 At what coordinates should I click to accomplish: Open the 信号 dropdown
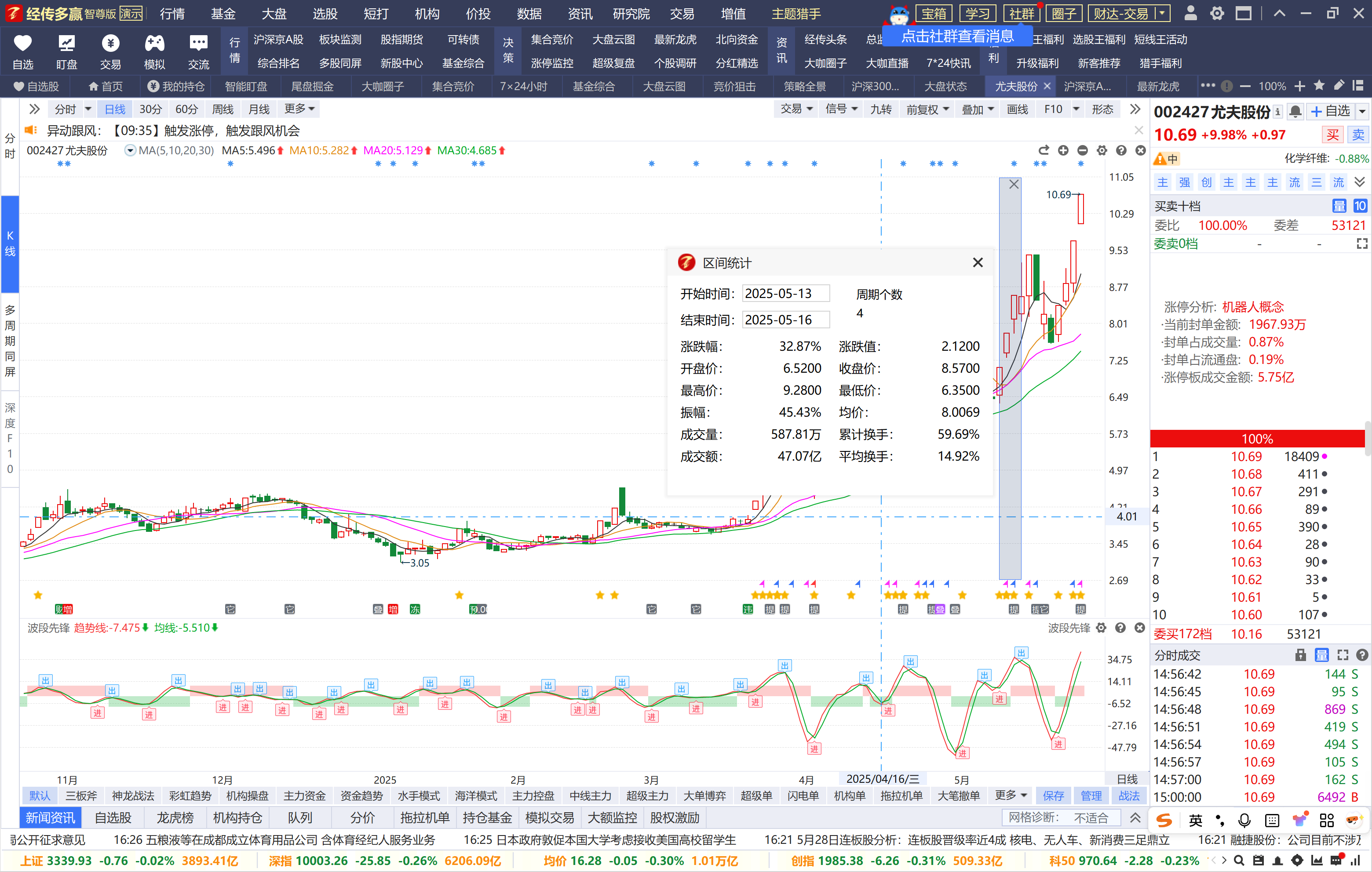point(841,109)
